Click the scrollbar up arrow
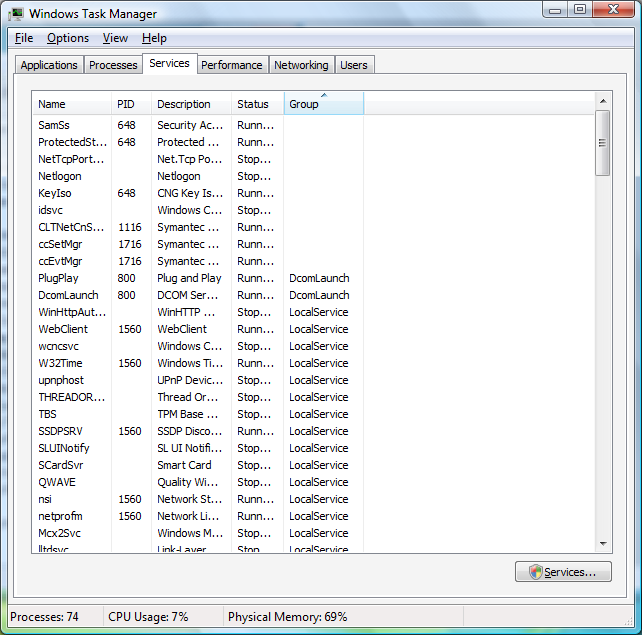The height and width of the screenshot is (635, 642). tap(603, 101)
